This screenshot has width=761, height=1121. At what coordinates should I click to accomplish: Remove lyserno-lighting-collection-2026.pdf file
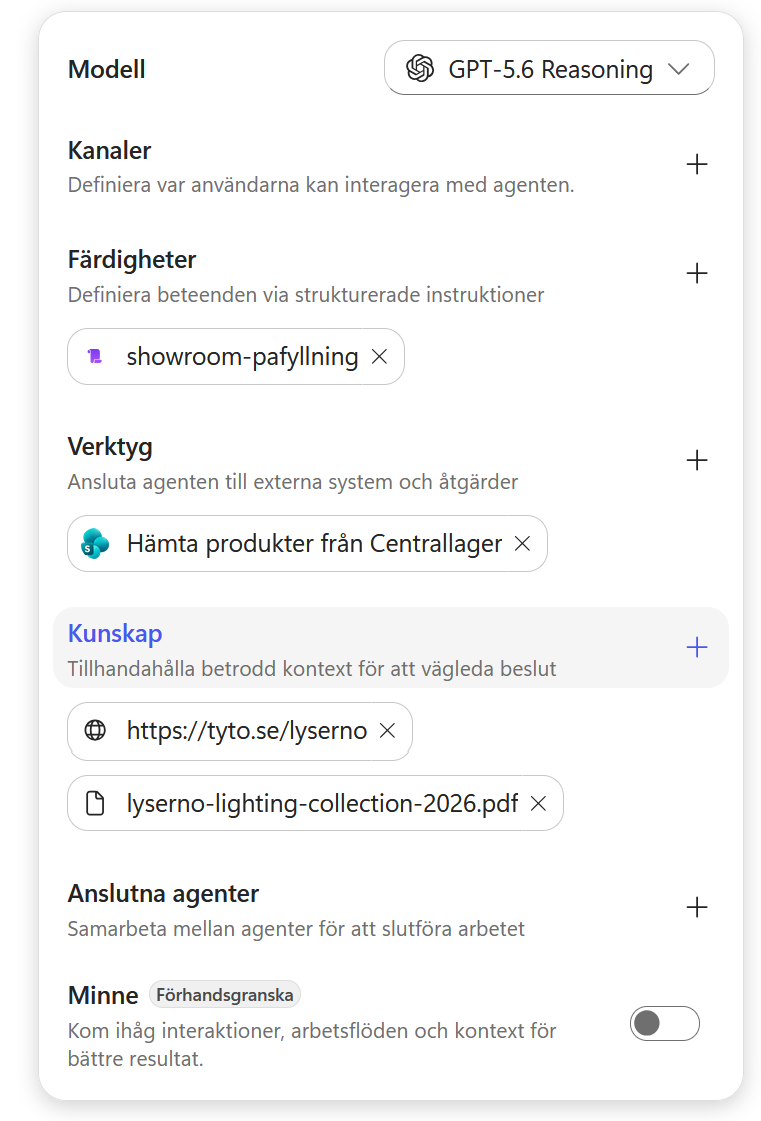538,804
